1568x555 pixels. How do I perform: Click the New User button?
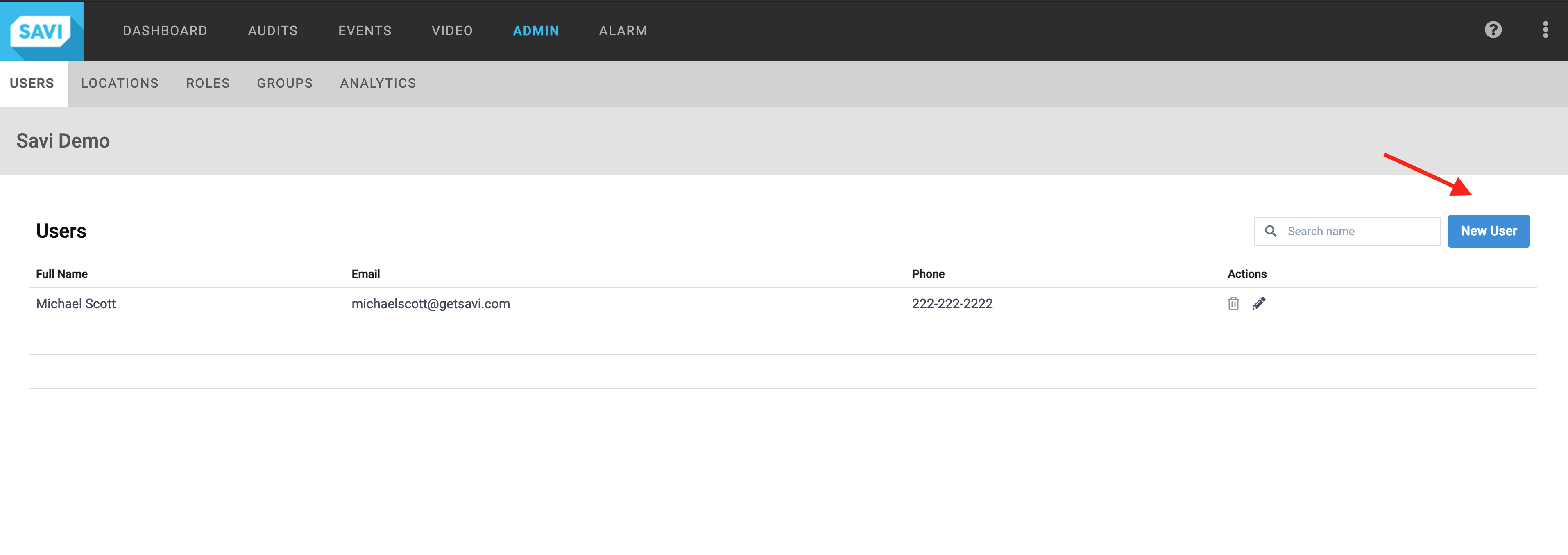click(1488, 231)
